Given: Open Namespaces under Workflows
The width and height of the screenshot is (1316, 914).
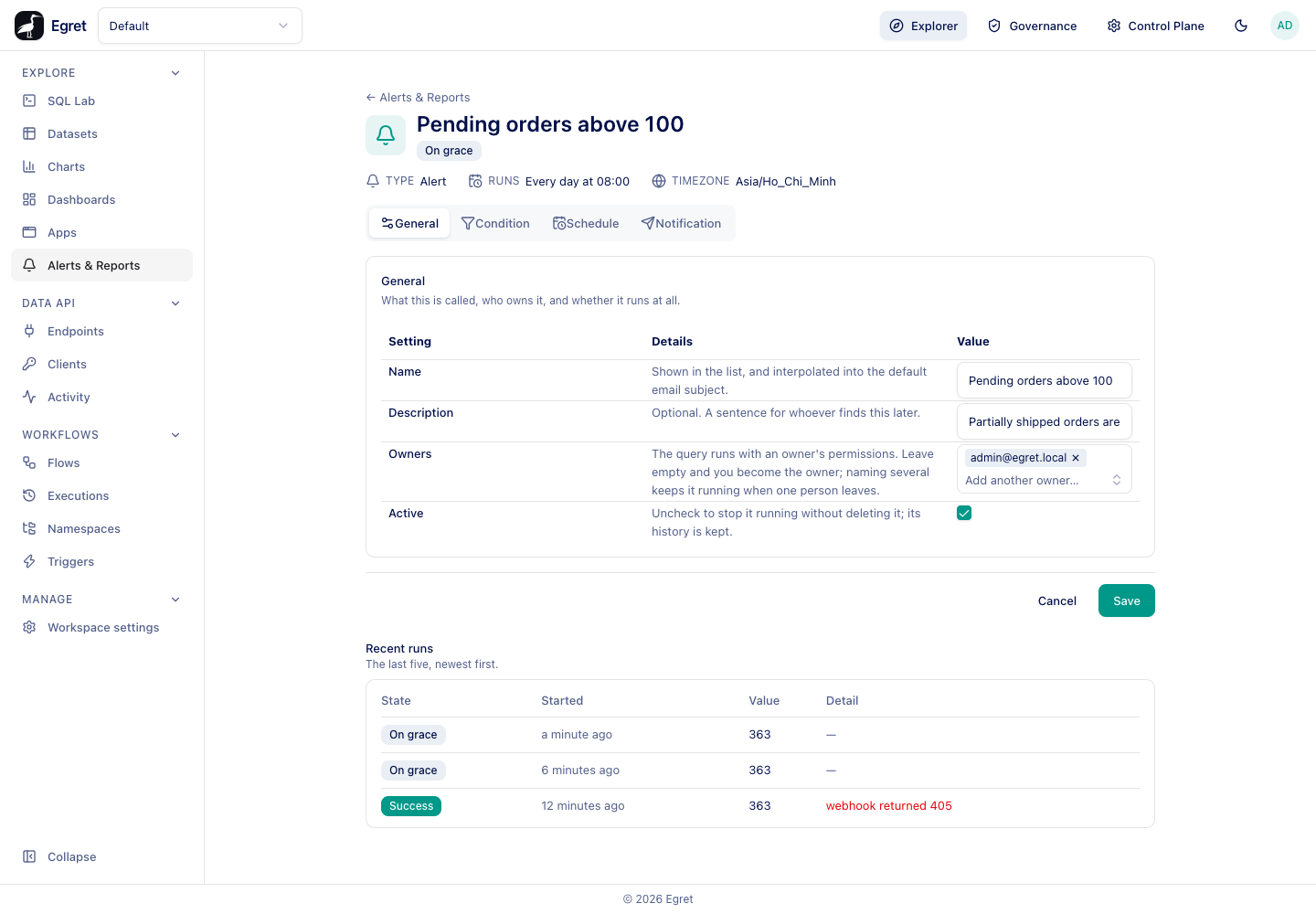Looking at the screenshot, I should (101, 528).
